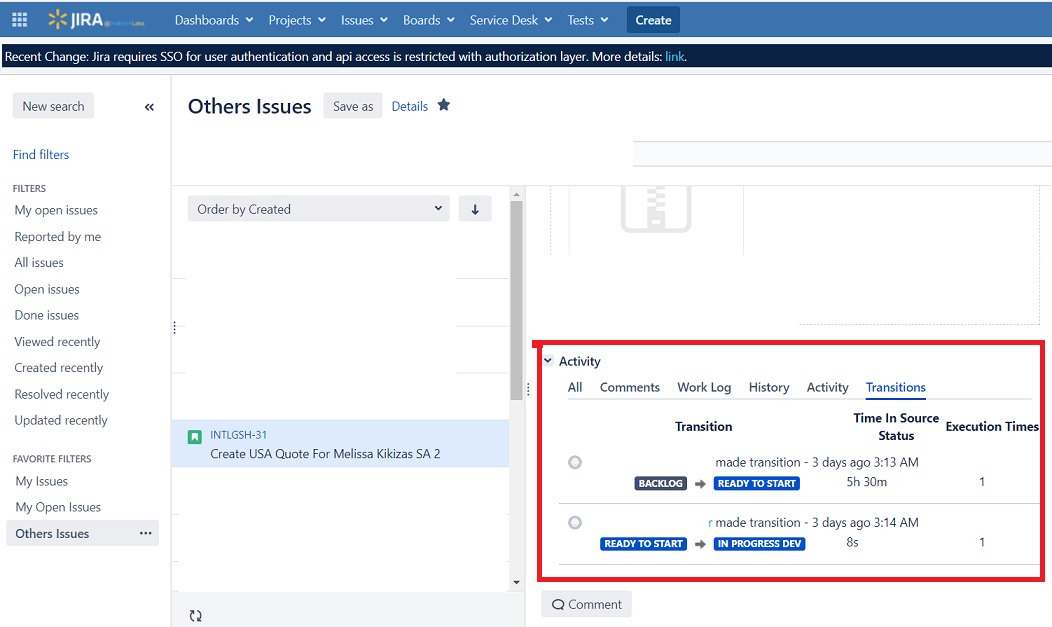Toggle the favorite star for Others Issues
The width and height of the screenshot is (1052, 627).
pyautogui.click(x=443, y=105)
